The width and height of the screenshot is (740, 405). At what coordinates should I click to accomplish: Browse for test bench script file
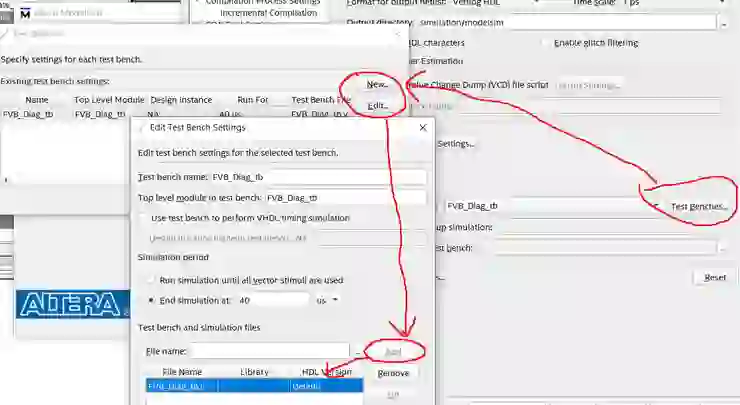722,248
